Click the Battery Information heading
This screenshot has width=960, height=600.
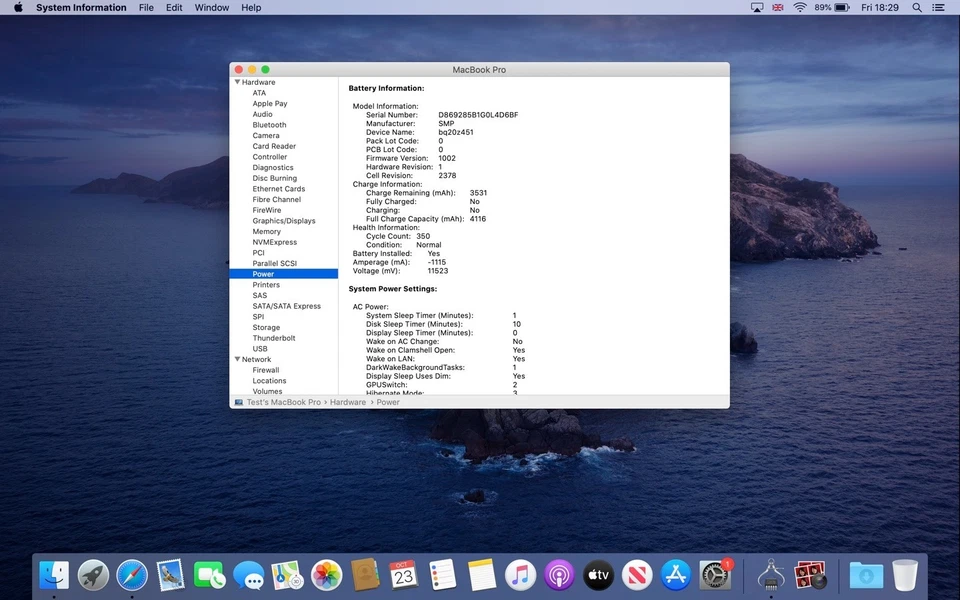pos(386,88)
